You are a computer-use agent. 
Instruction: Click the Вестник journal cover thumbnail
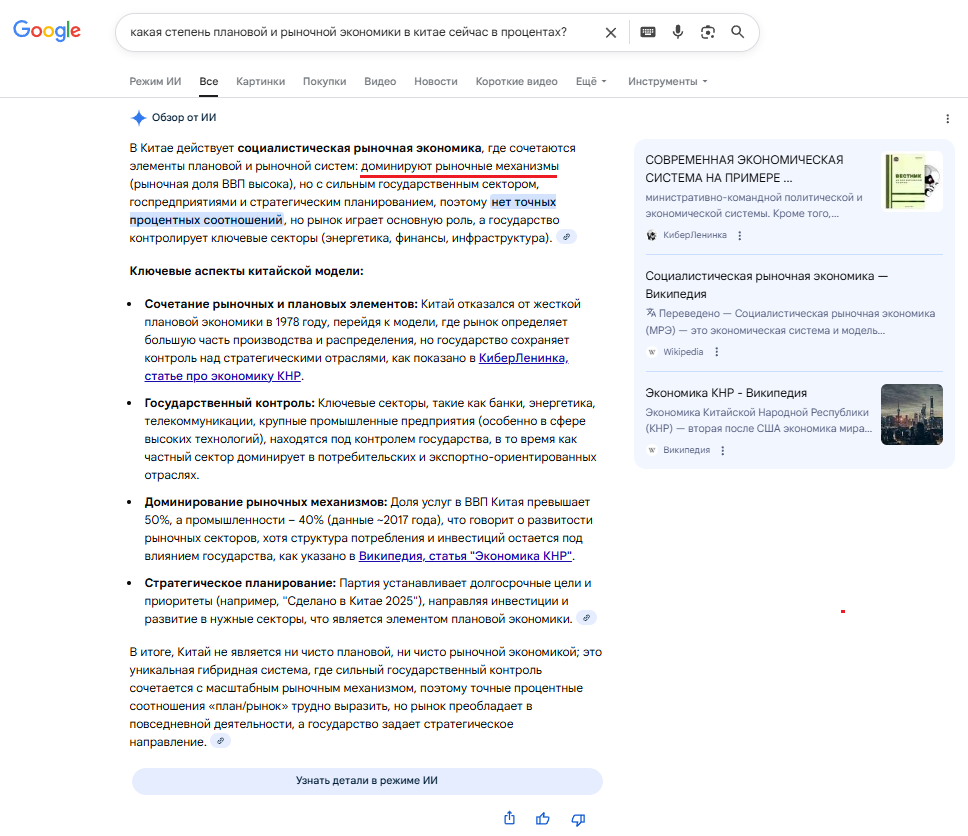[912, 182]
